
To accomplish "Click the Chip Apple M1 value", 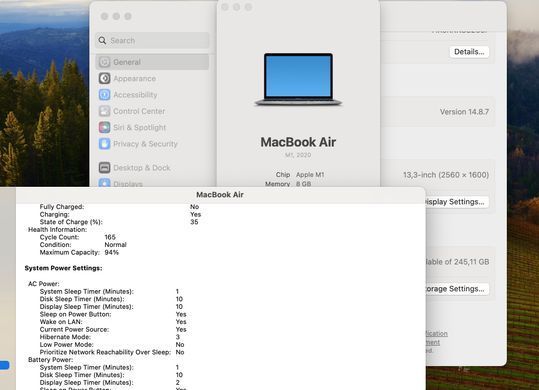I will pyautogui.click(x=310, y=175).
